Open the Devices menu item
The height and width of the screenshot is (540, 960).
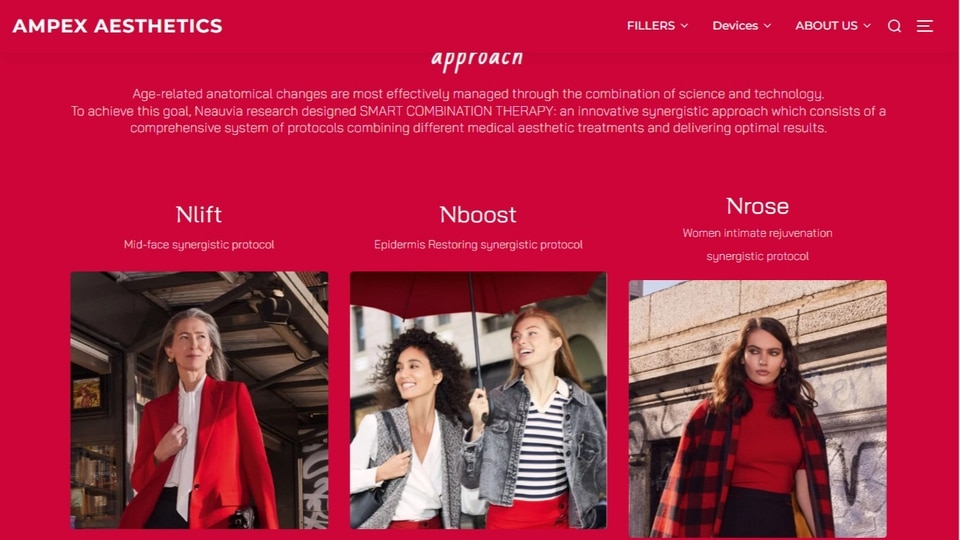click(735, 26)
